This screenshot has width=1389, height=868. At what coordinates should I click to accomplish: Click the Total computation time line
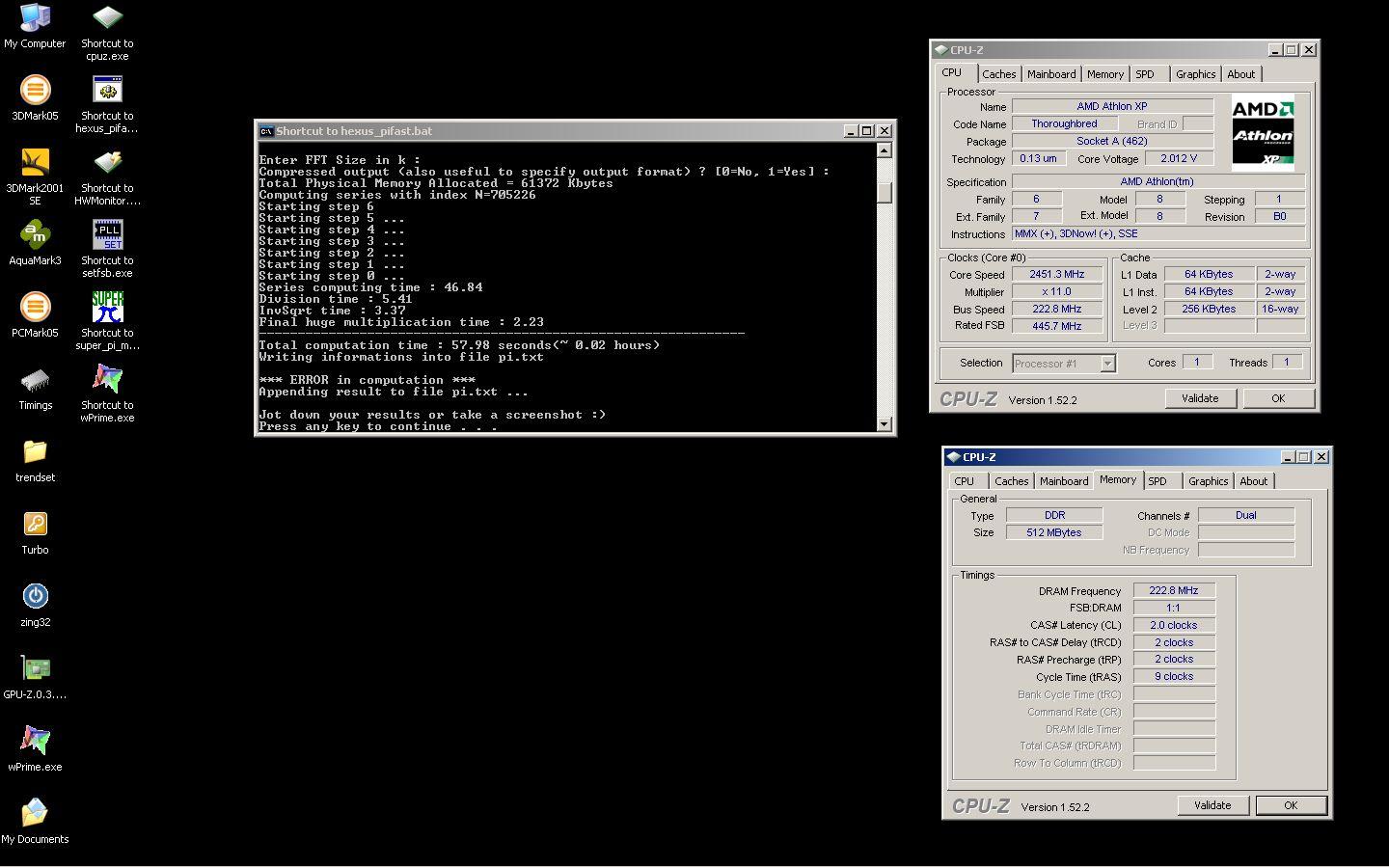tap(459, 345)
